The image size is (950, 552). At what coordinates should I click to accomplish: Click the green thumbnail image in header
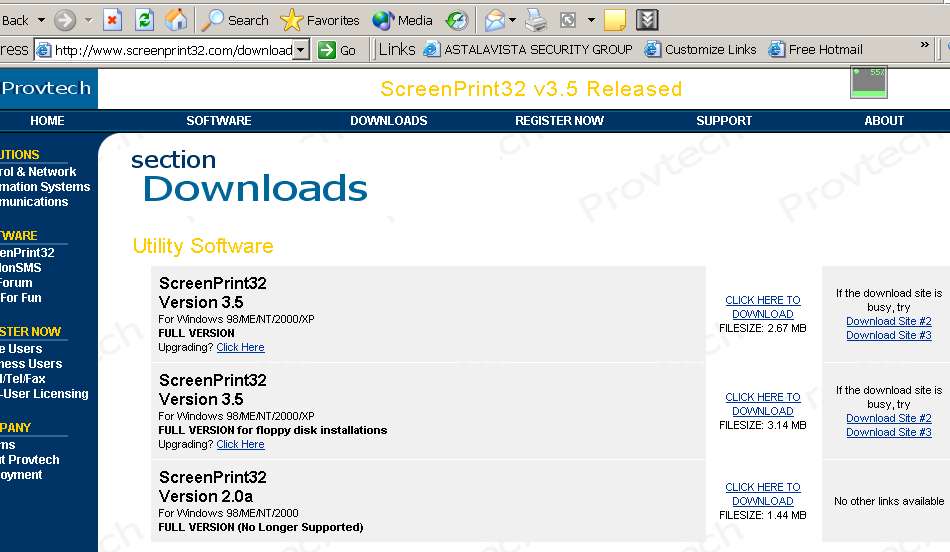coord(869,82)
